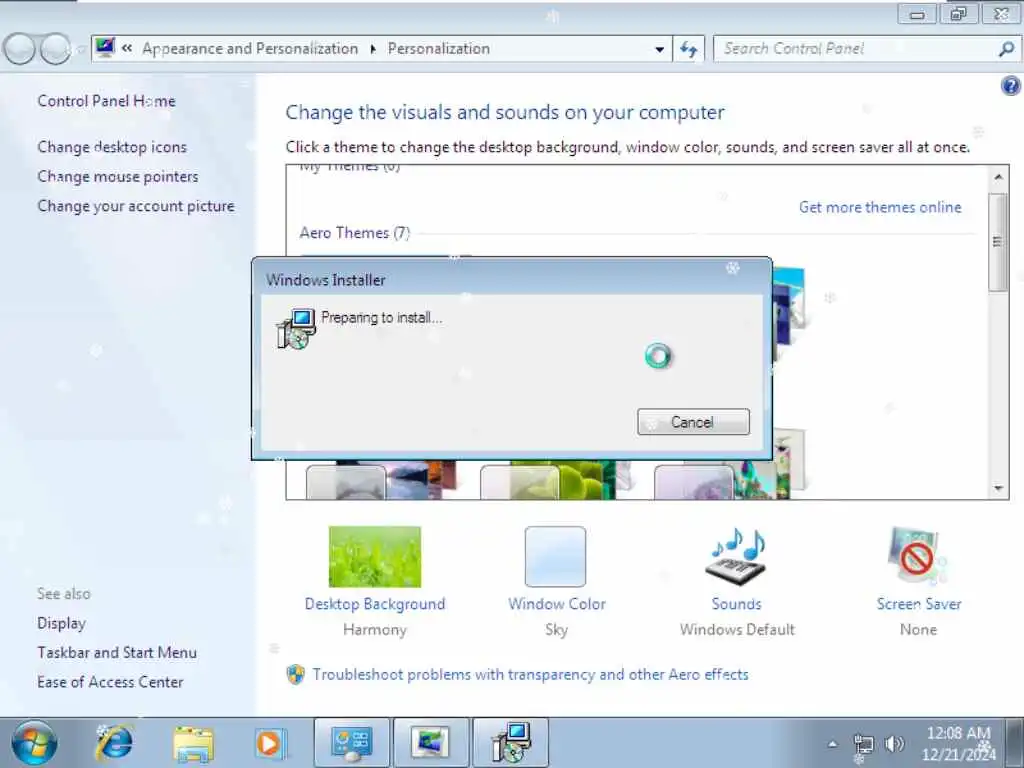Open the clock showing 12:08 AM

[x=958, y=743]
